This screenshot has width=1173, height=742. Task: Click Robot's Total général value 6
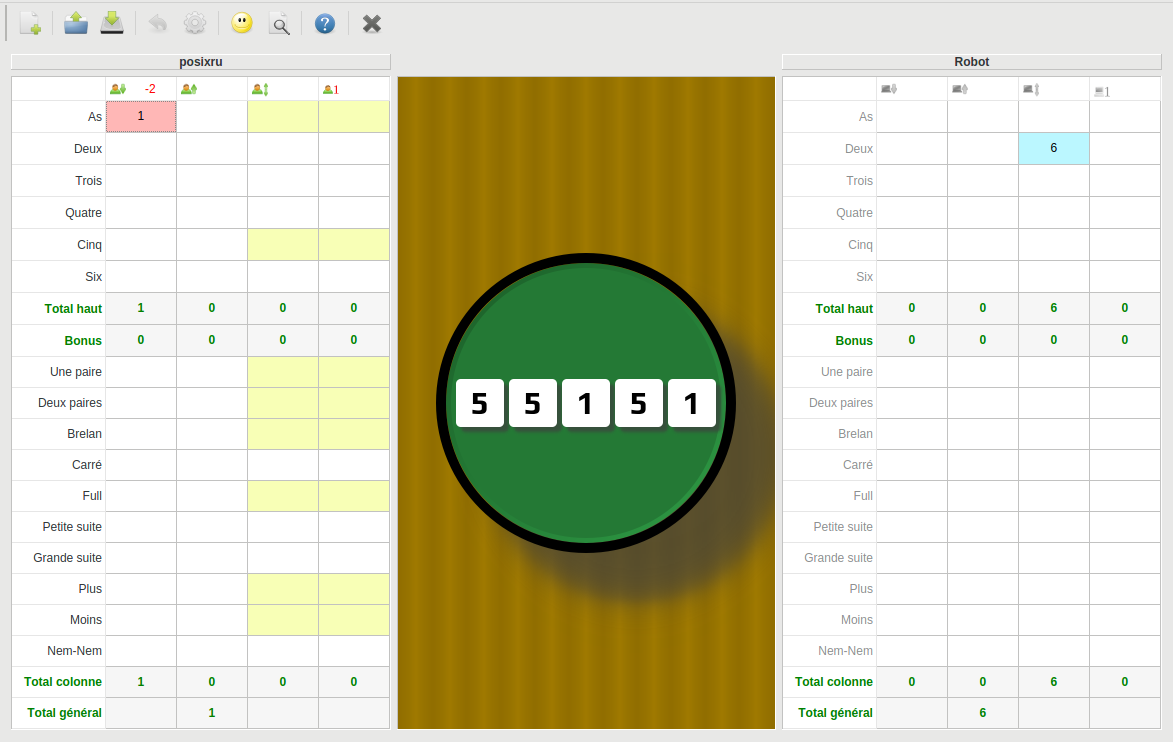coord(982,713)
